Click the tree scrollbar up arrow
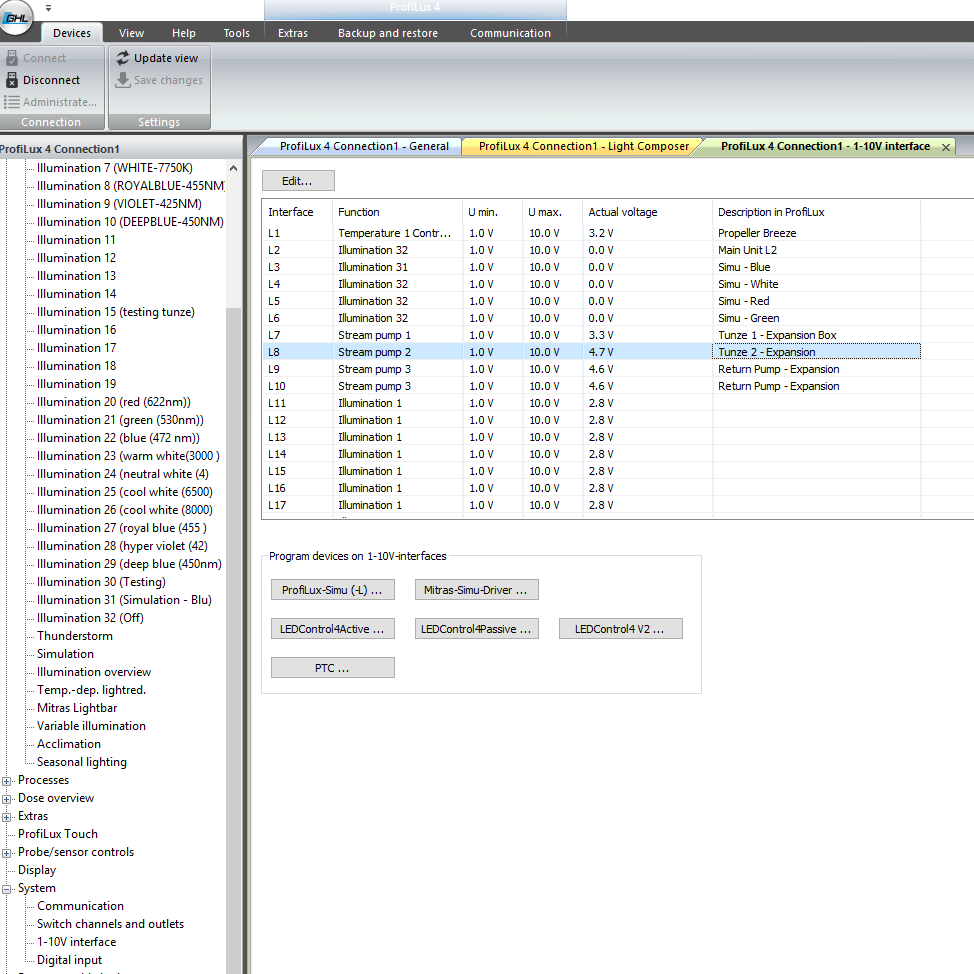 234,168
